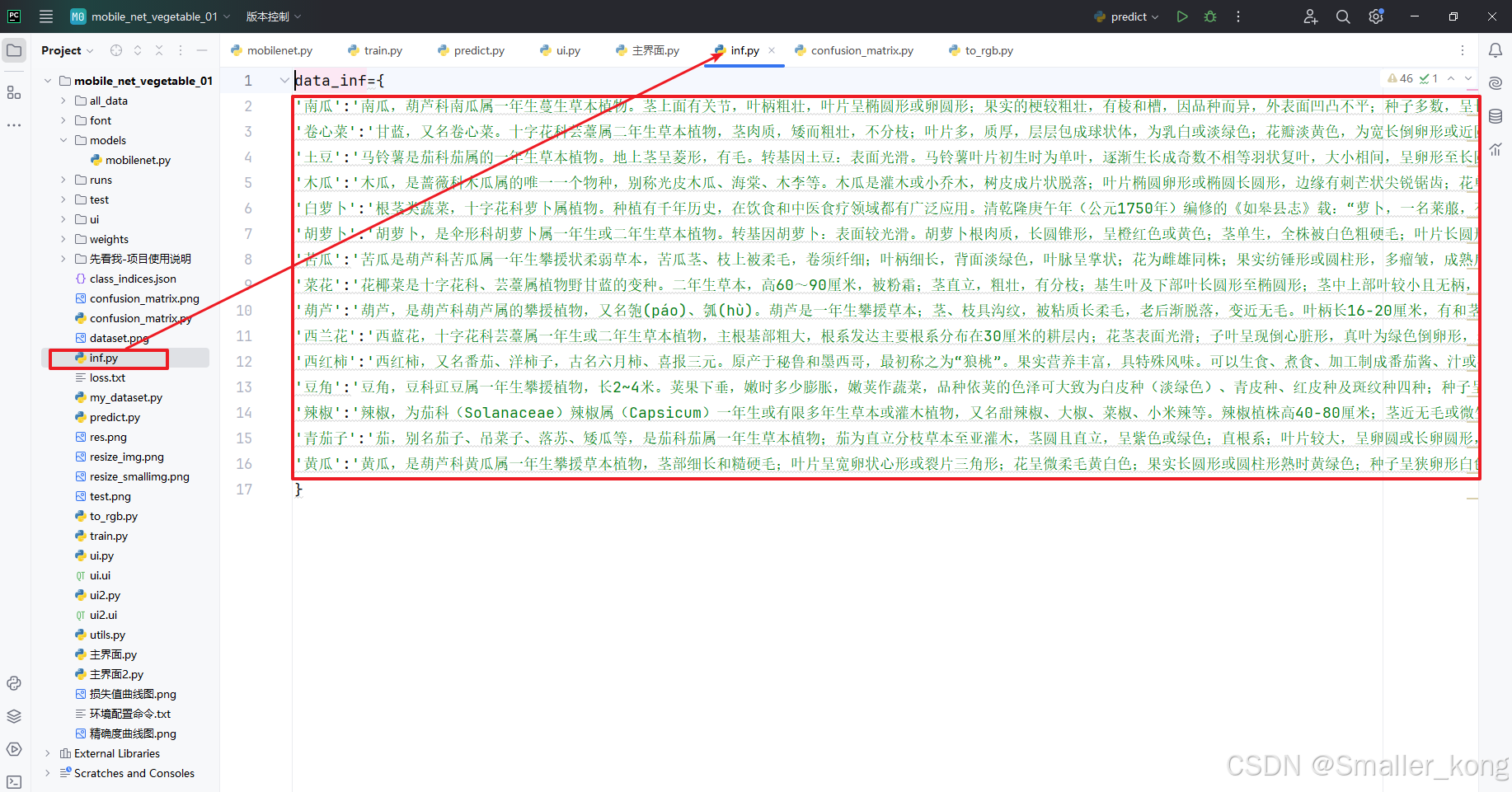Viewport: 1512px width, 792px height.
Task: Open the AI Assistant spiral icon
Action: coord(1496,83)
